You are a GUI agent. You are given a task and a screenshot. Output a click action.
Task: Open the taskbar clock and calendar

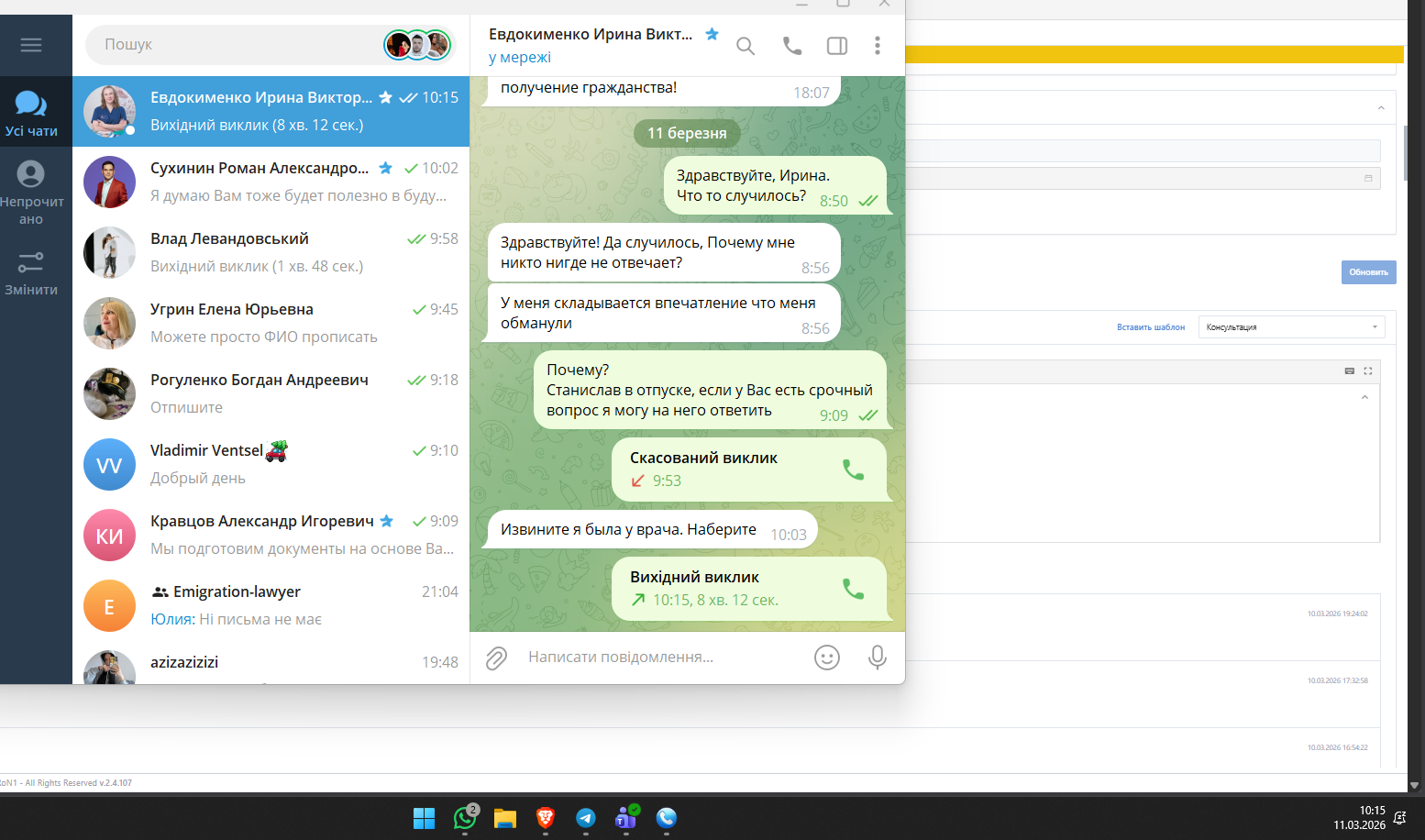(1359, 818)
